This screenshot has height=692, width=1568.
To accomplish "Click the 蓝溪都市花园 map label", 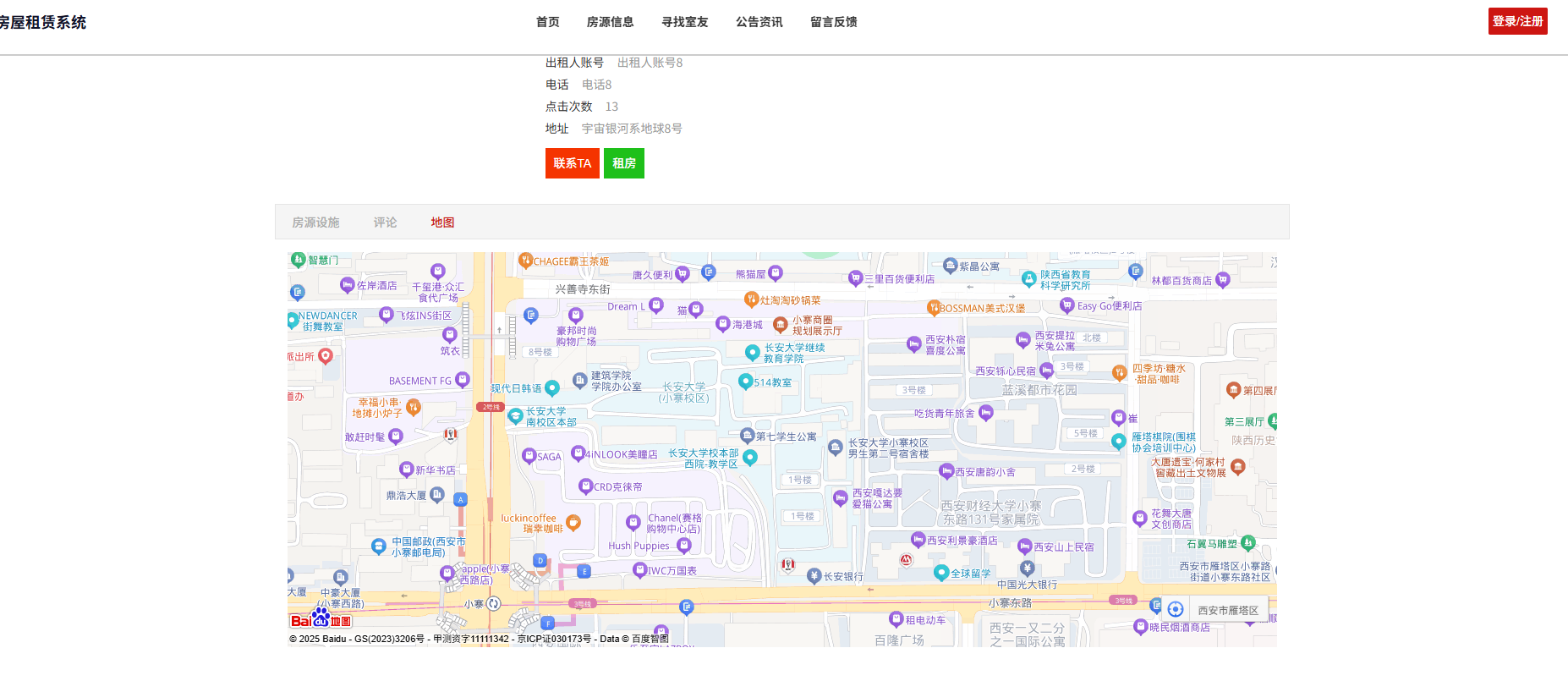I will 1039,390.
